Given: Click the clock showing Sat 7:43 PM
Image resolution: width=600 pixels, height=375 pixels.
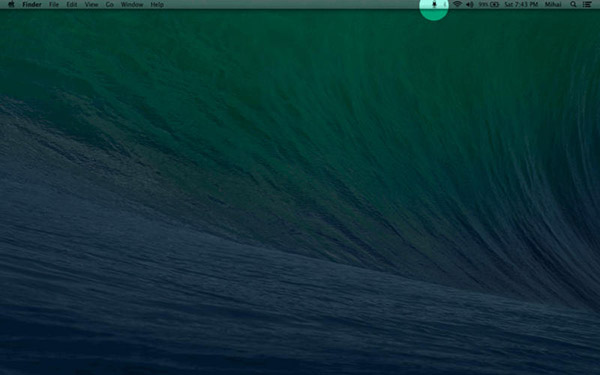Looking at the screenshot, I should [x=521, y=5].
